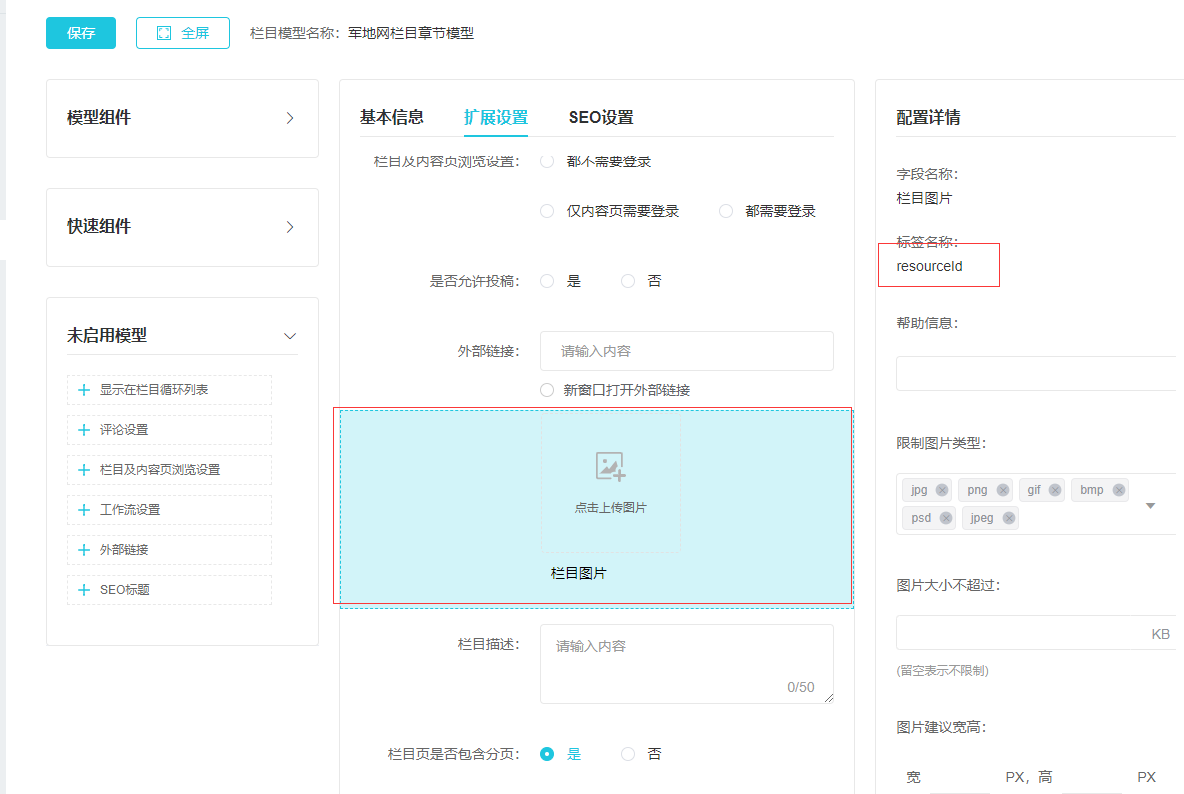This screenshot has height=794, width=1184.
Task: Remove the jpg tag with its x icon
Action: (x=942, y=490)
